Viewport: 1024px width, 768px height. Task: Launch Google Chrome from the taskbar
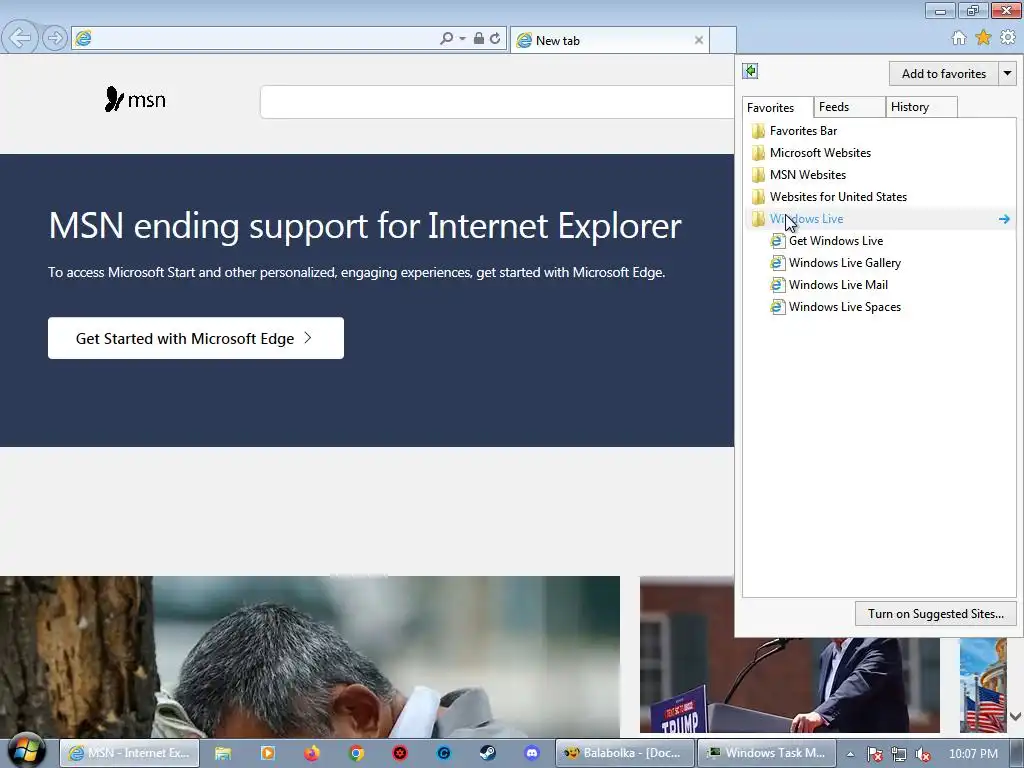(x=356, y=754)
